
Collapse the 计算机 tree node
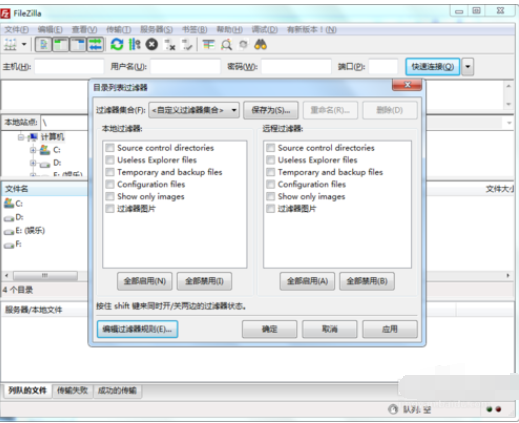[21, 137]
